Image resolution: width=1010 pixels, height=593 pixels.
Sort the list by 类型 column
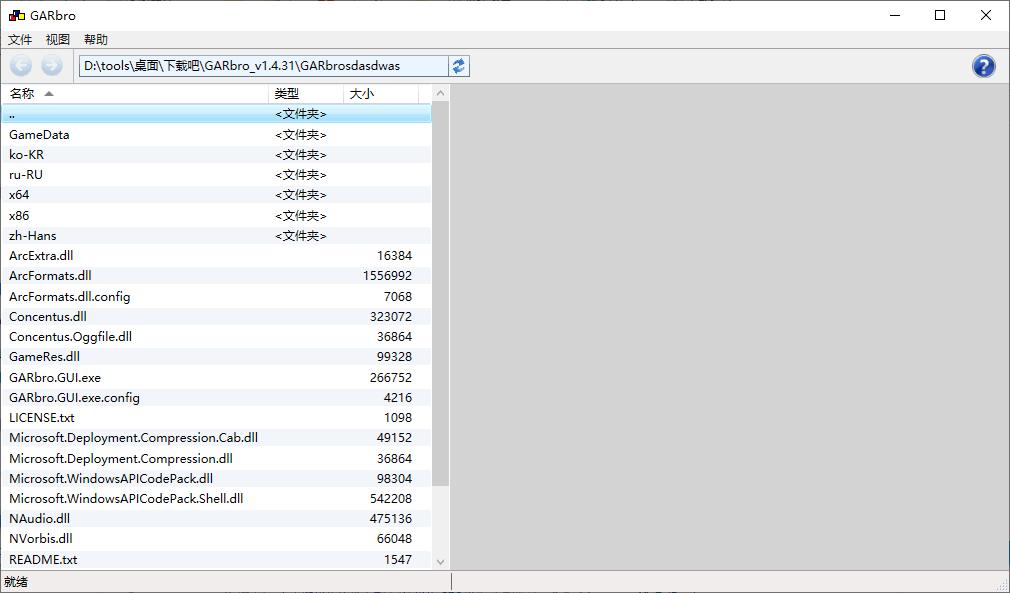[x=306, y=94]
